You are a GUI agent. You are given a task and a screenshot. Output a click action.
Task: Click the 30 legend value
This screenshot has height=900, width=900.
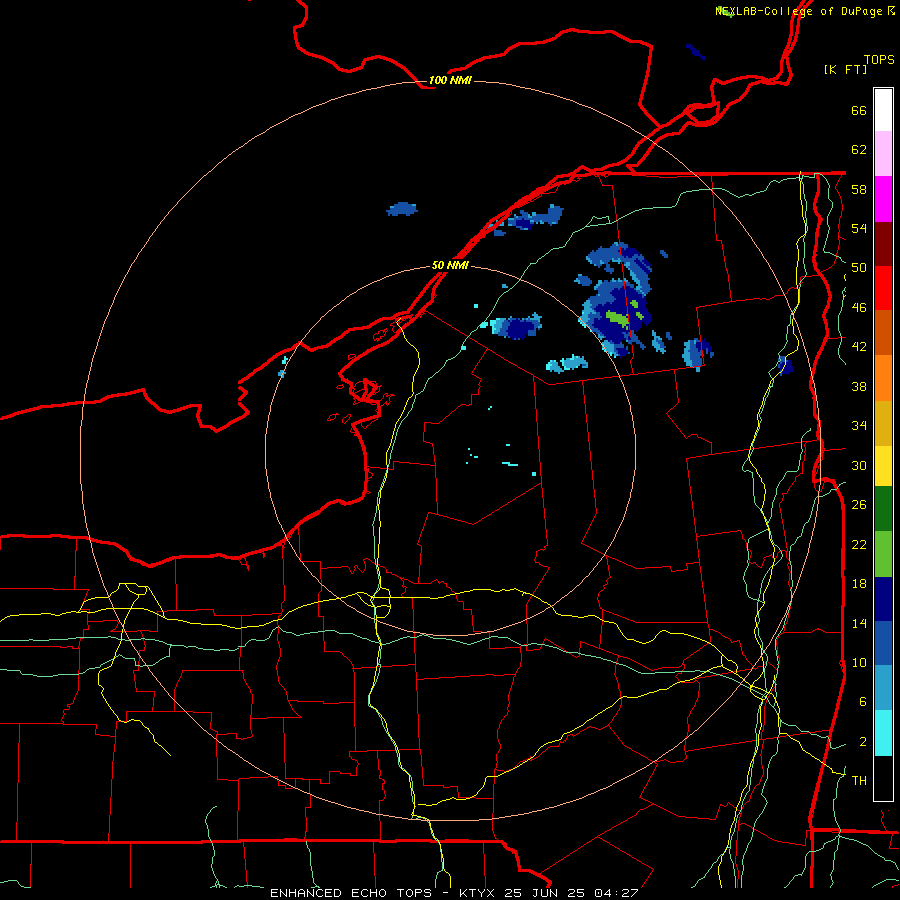pyautogui.click(x=859, y=465)
